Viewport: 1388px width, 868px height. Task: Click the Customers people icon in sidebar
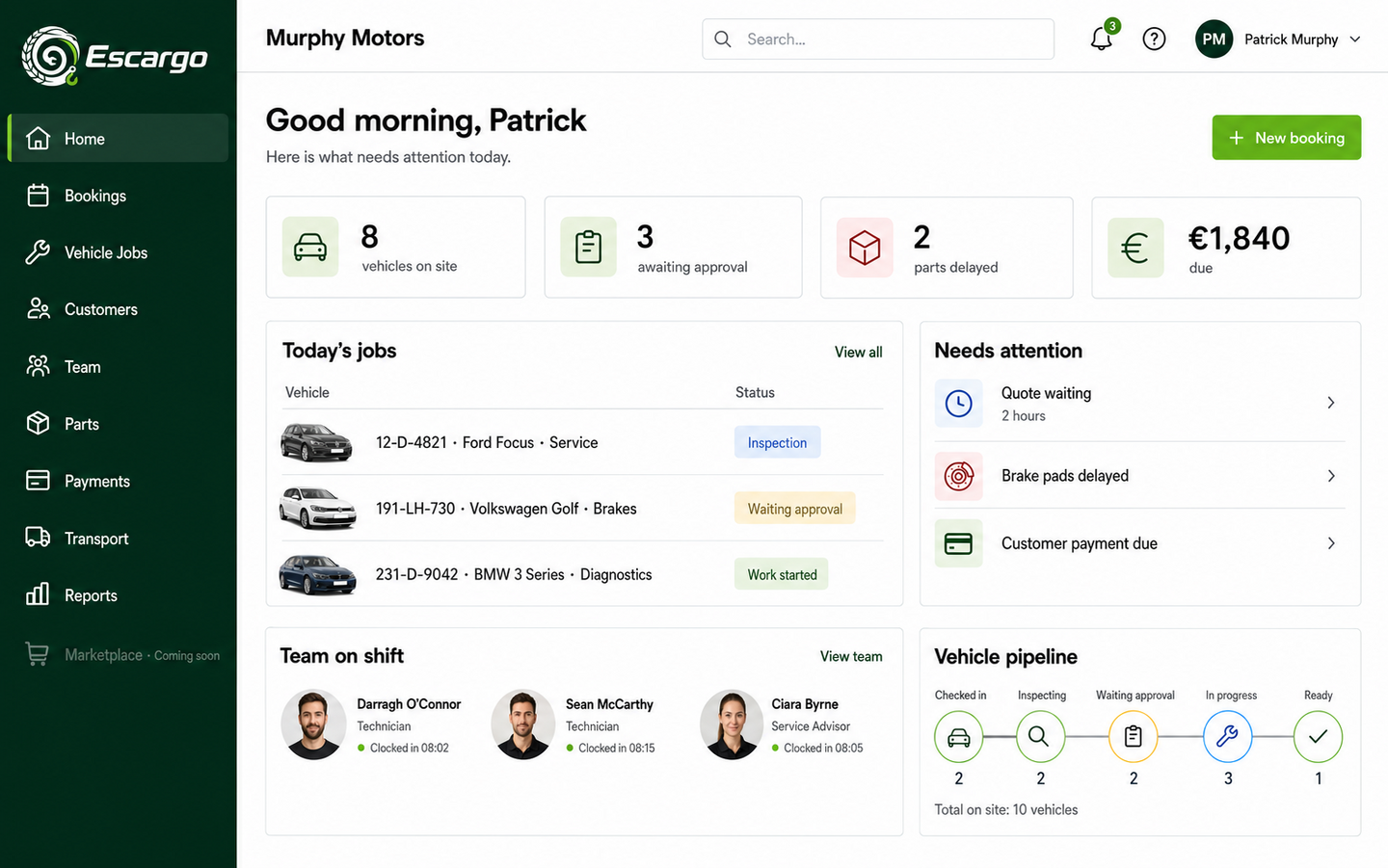click(x=38, y=309)
